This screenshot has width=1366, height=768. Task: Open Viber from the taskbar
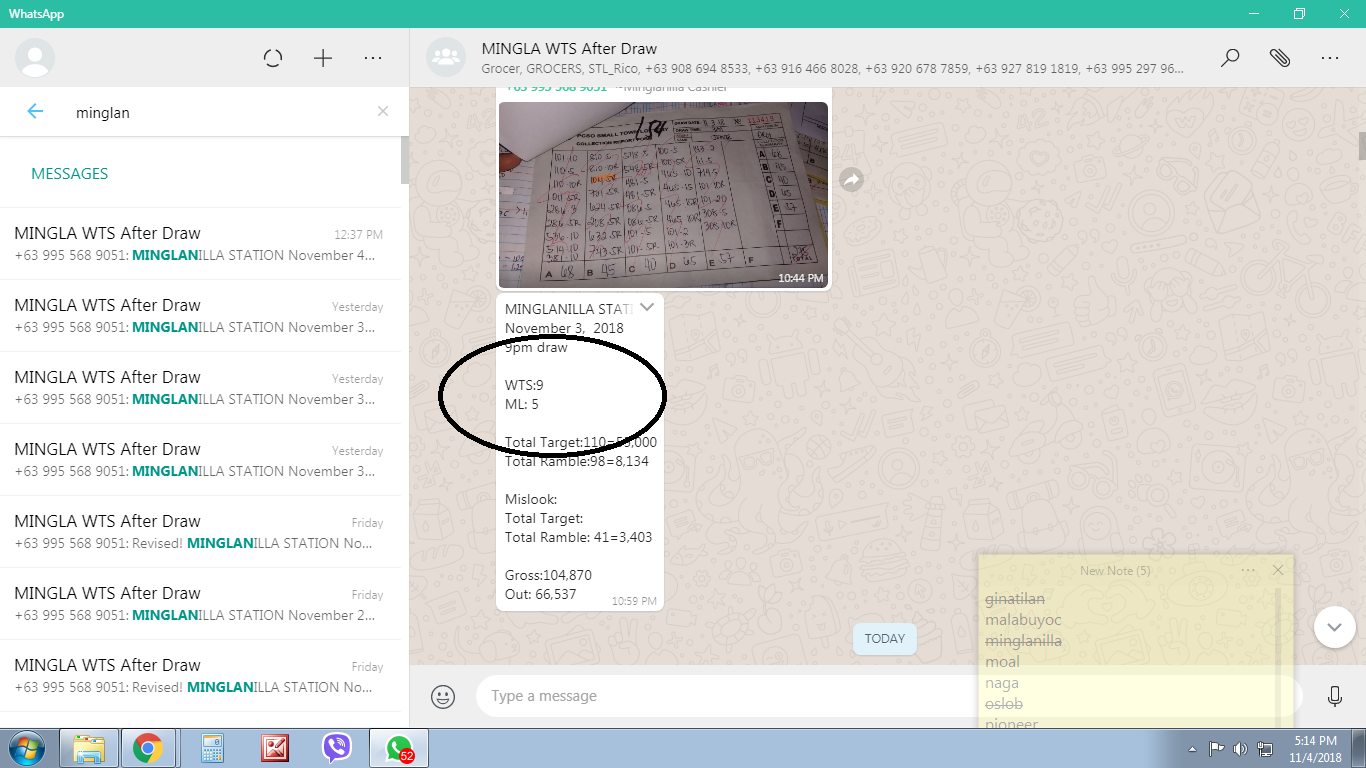pos(337,748)
